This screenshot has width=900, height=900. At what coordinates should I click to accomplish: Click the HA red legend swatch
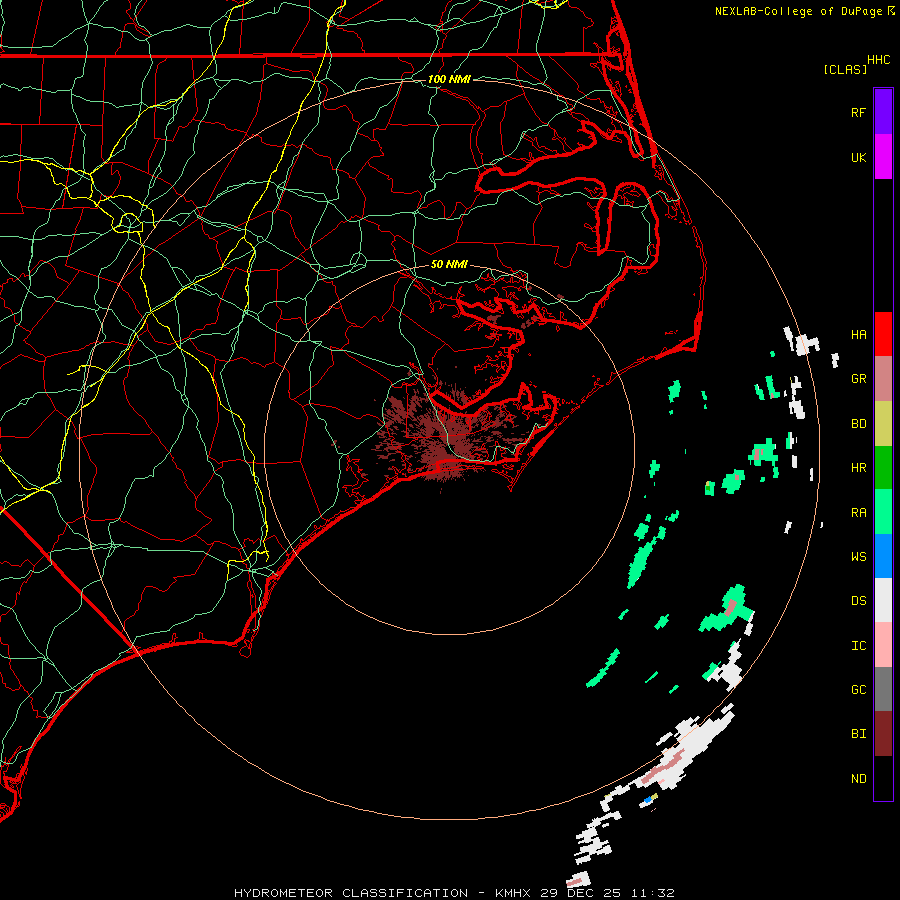tap(883, 334)
